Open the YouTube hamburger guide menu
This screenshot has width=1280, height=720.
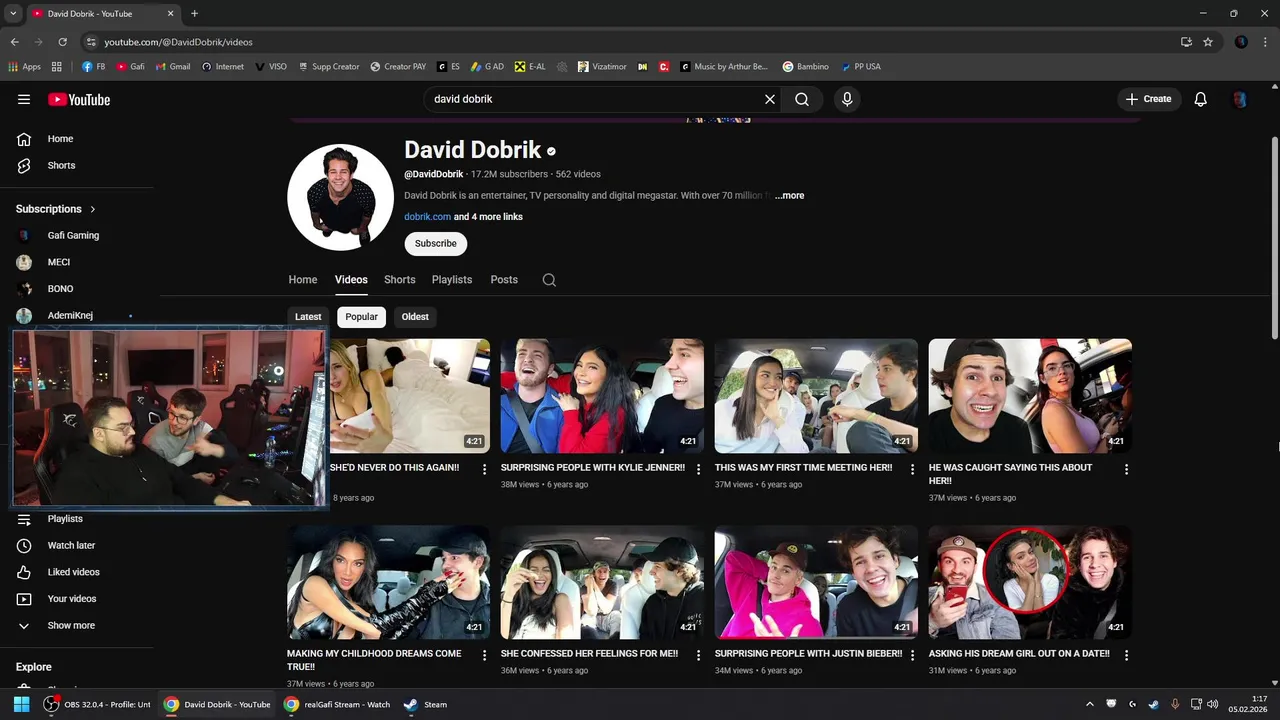24,99
